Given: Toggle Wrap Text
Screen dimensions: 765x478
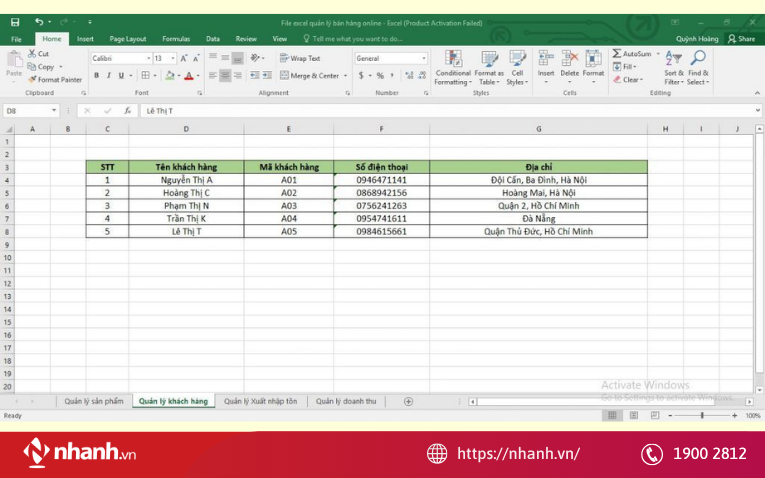Looking at the screenshot, I should click(x=300, y=58).
